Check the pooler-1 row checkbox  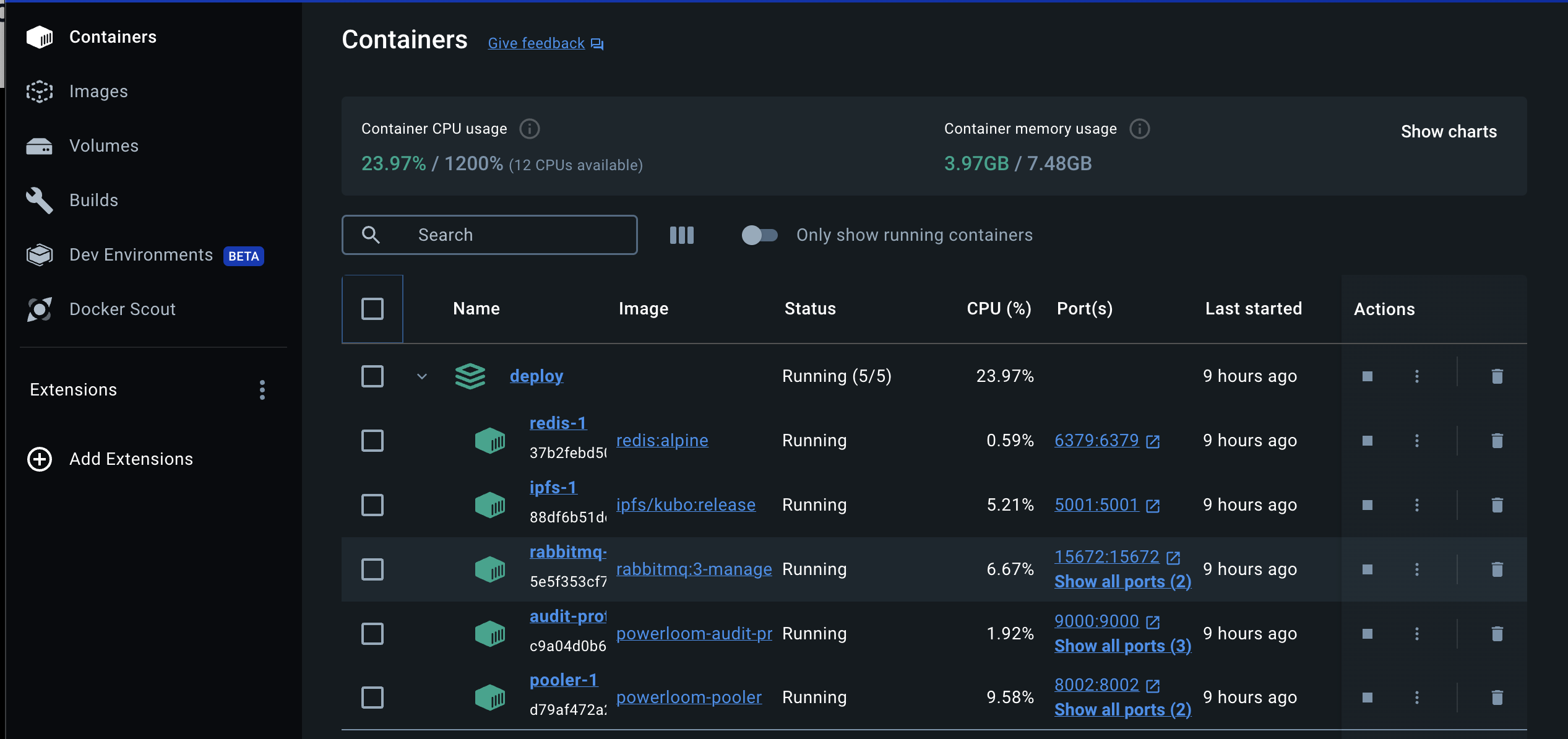click(373, 698)
